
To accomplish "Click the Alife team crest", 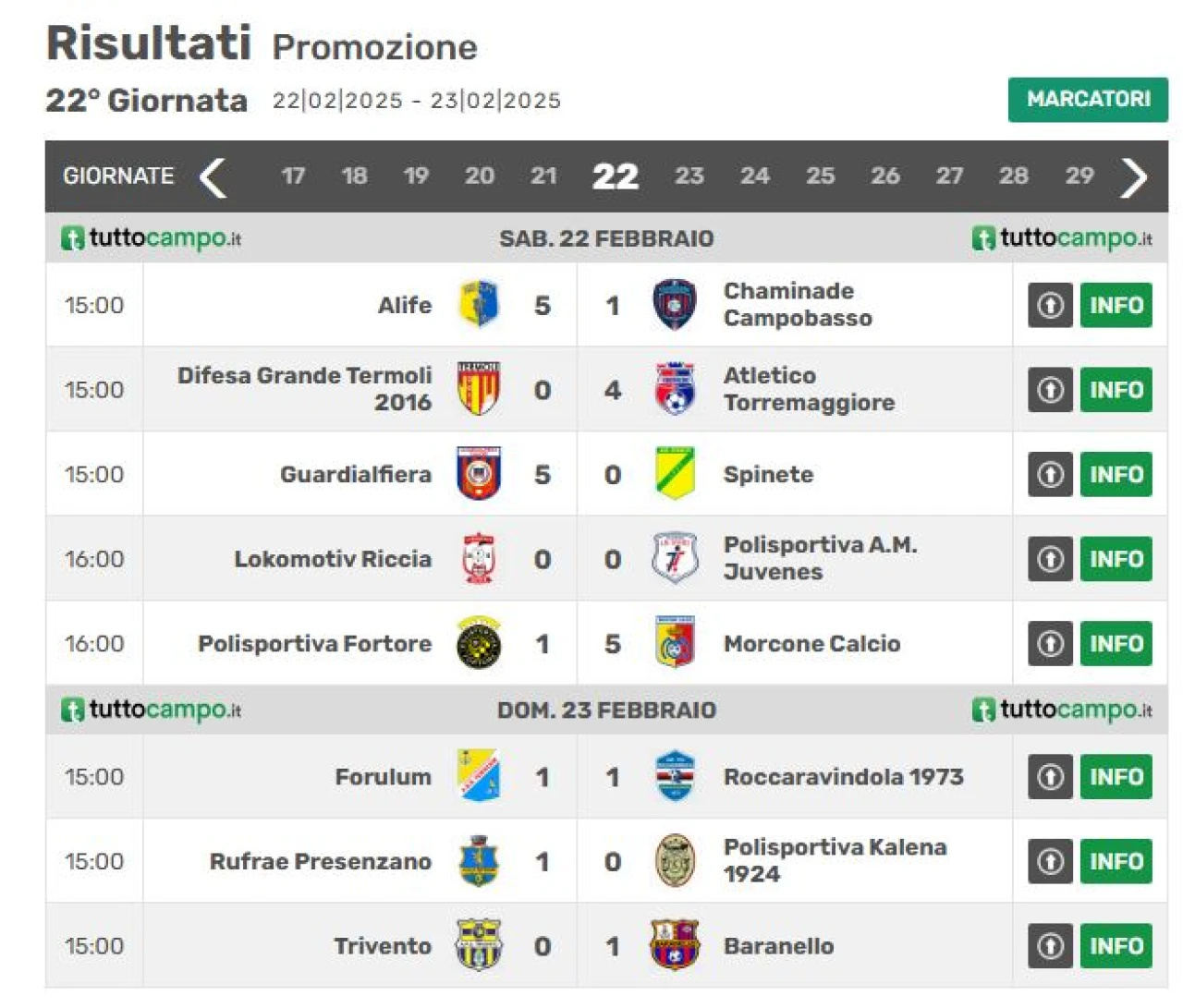I will [479, 305].
